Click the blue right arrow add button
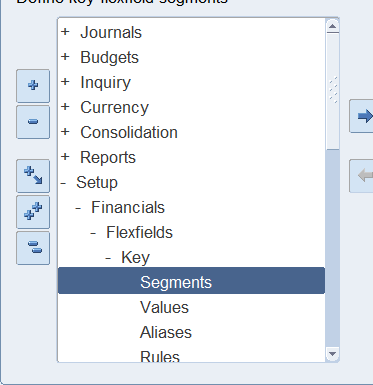373x385 pixels. [361, 116]
